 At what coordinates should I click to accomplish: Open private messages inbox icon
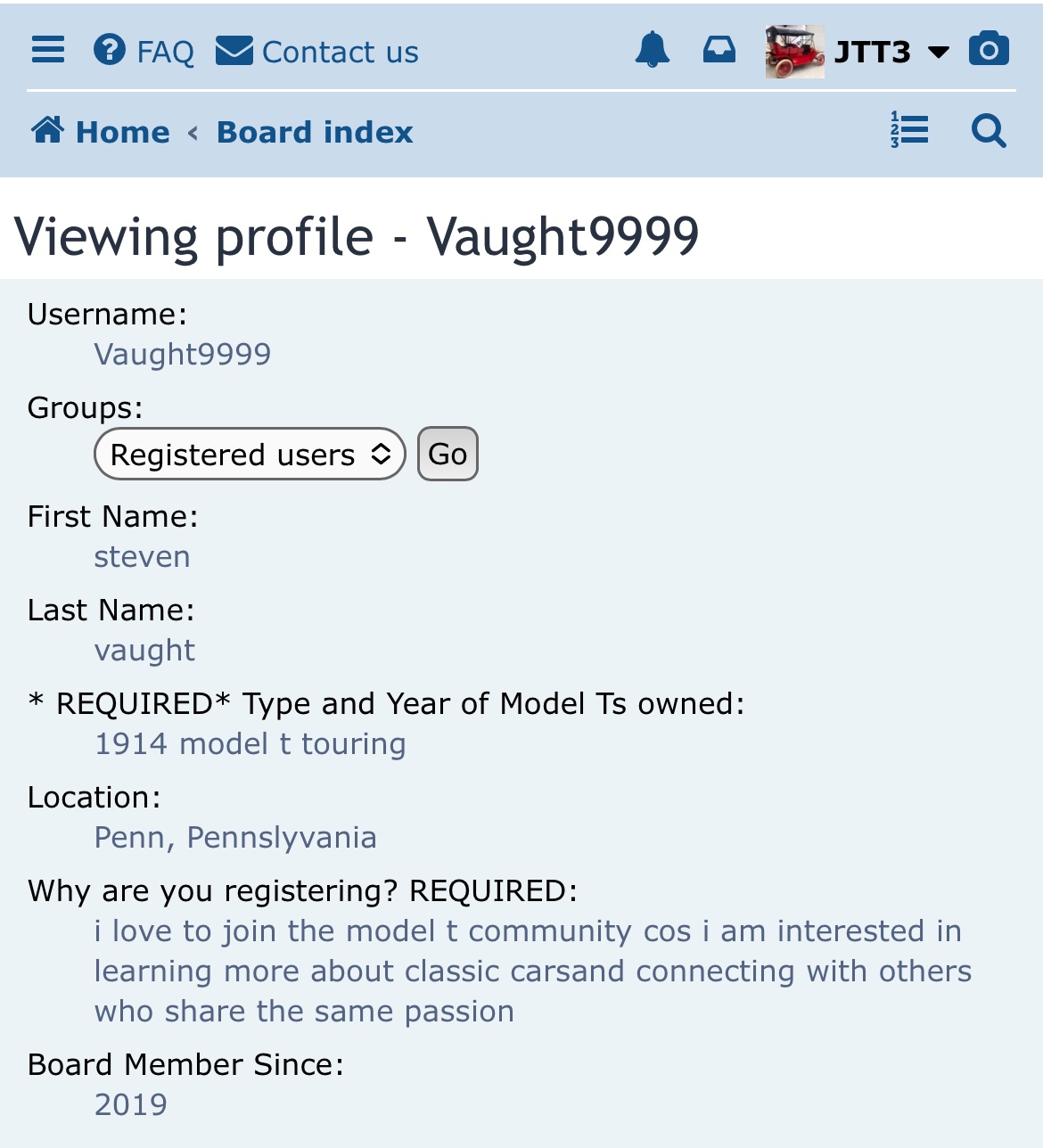coord(719,50)
